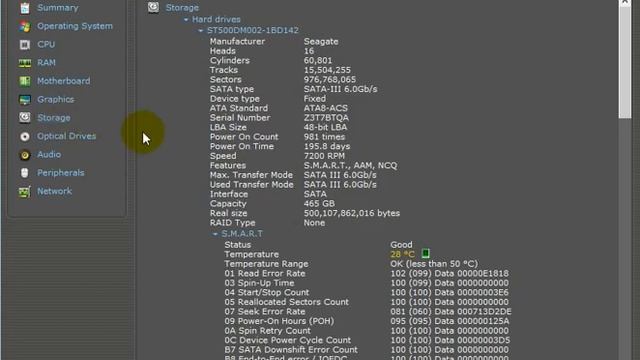This screenshot has height=360, width=640.
Task: Select Storage in the sidebar
Action: click(x=53, y=118)
